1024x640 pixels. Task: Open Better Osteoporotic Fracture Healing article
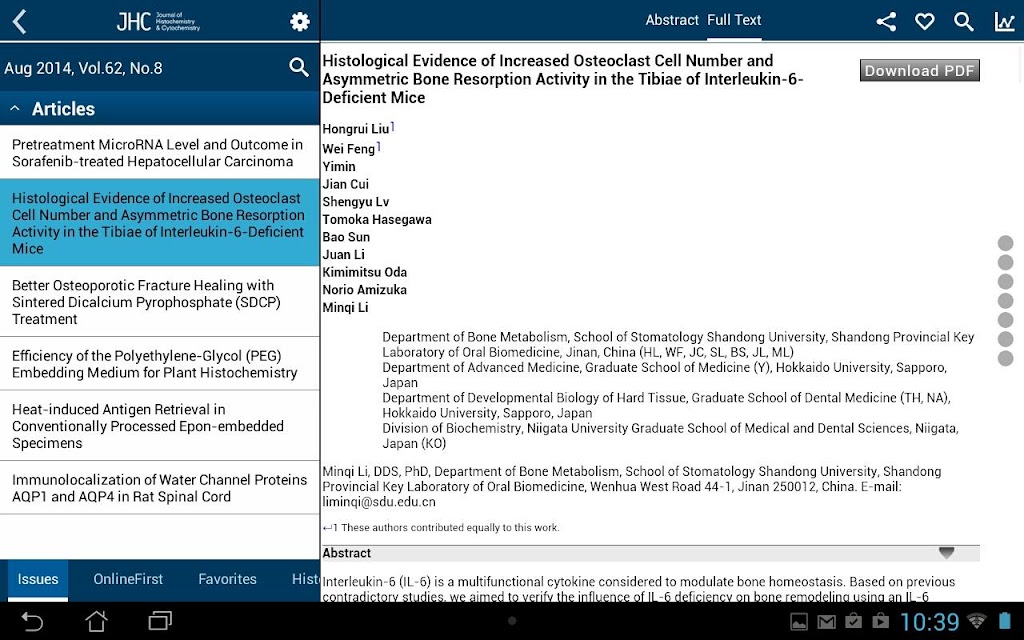pyautogui.click(x=159, y=302)
